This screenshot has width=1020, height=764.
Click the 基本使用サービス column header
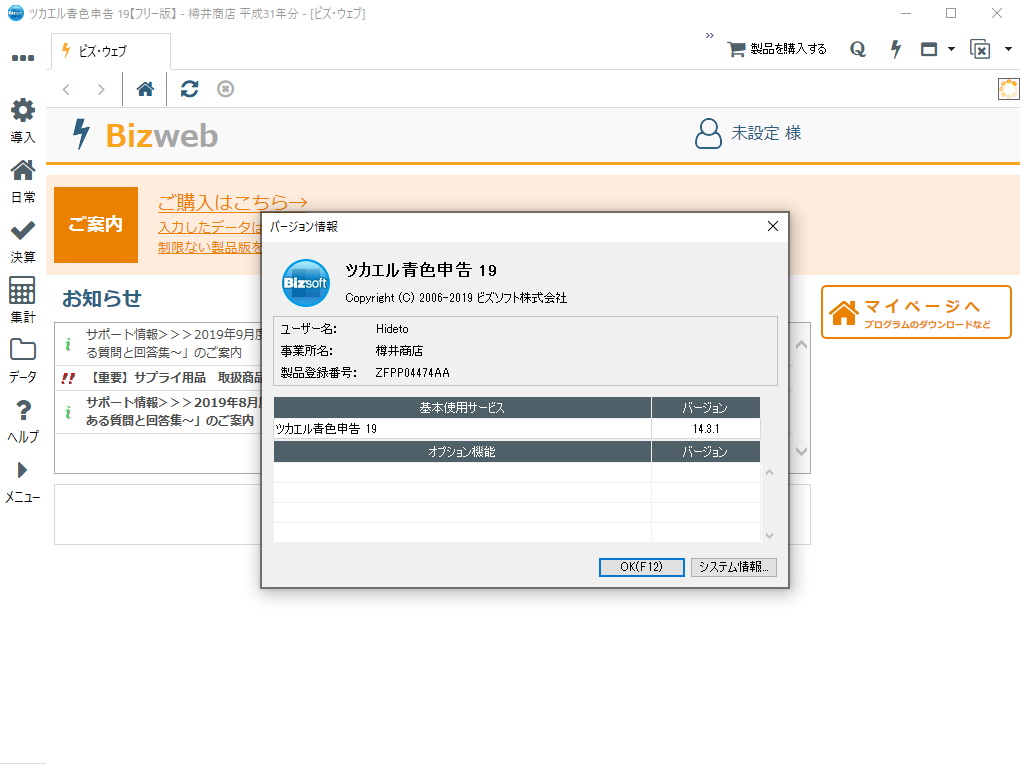click(462, 407)
